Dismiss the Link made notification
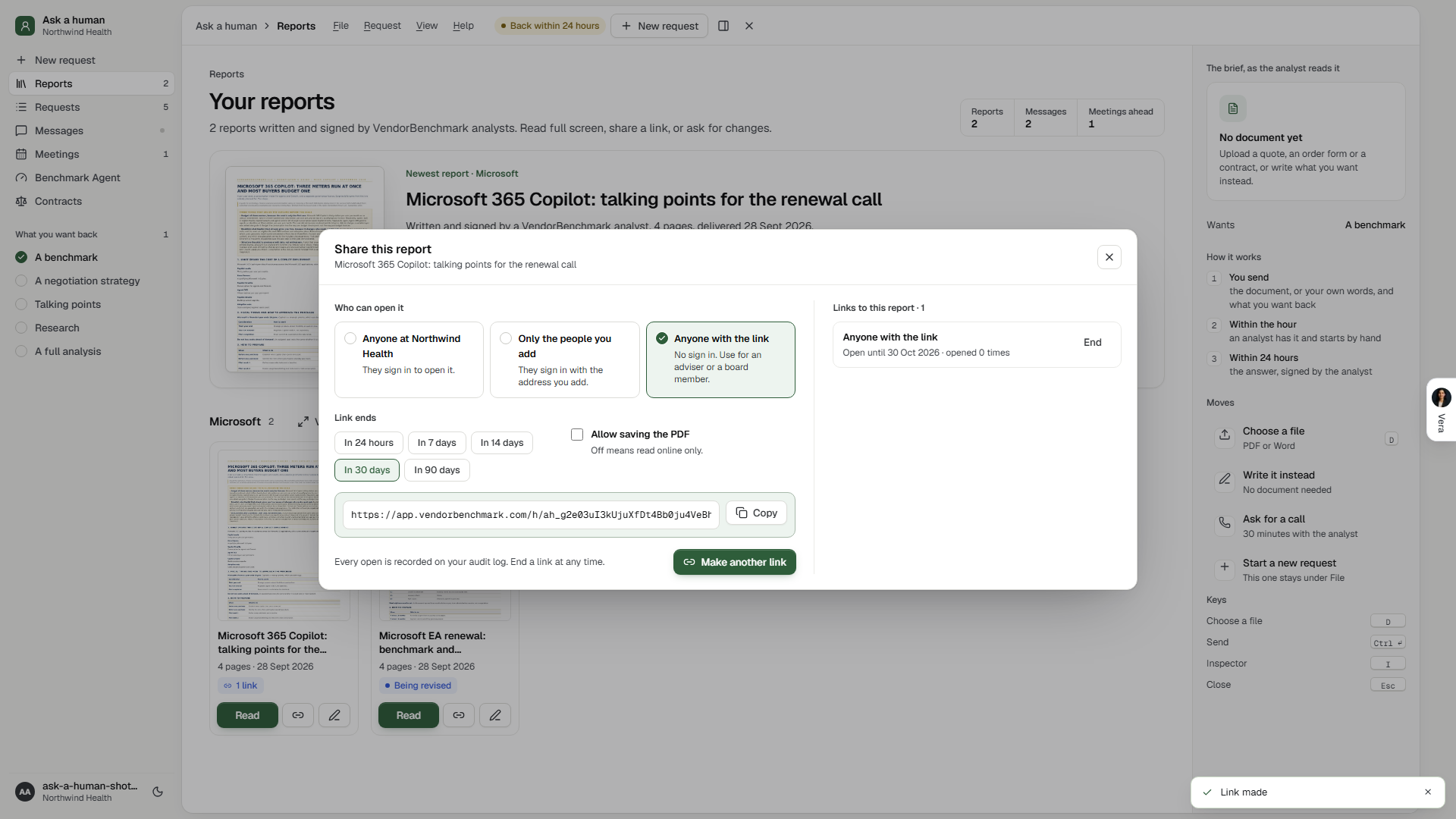Screen dimensions: 1456x819 [x=1428, y=792]
